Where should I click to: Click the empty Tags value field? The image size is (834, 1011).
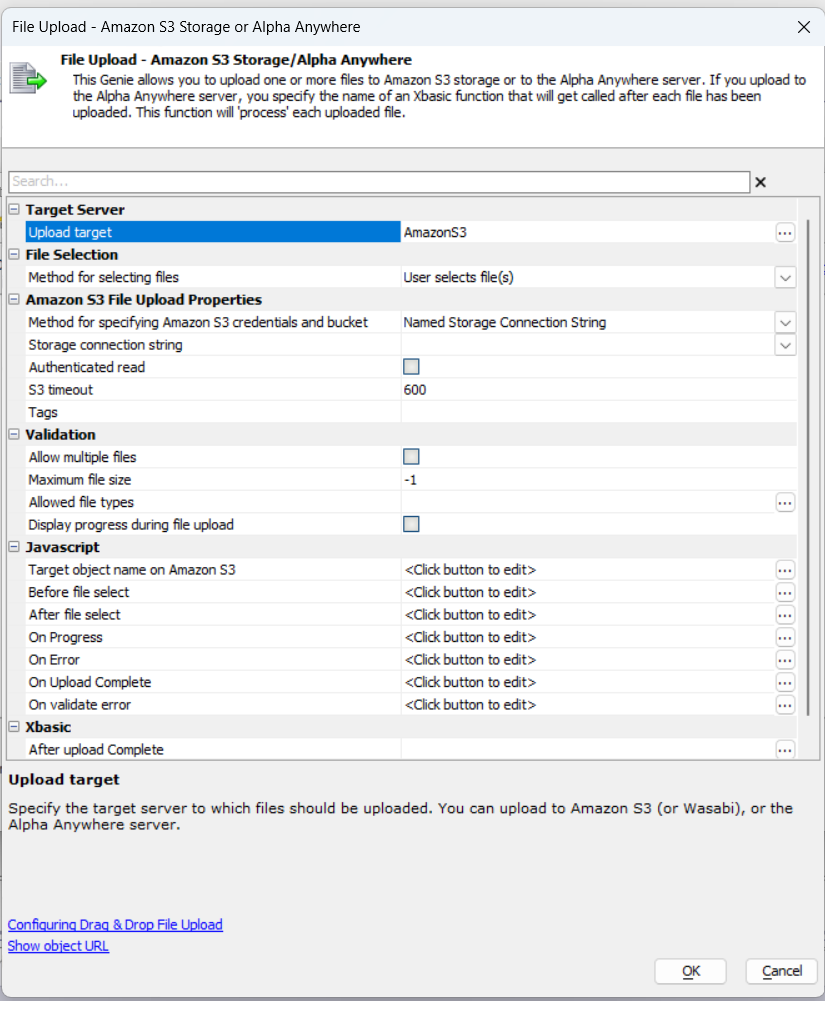tap(599, 412)
